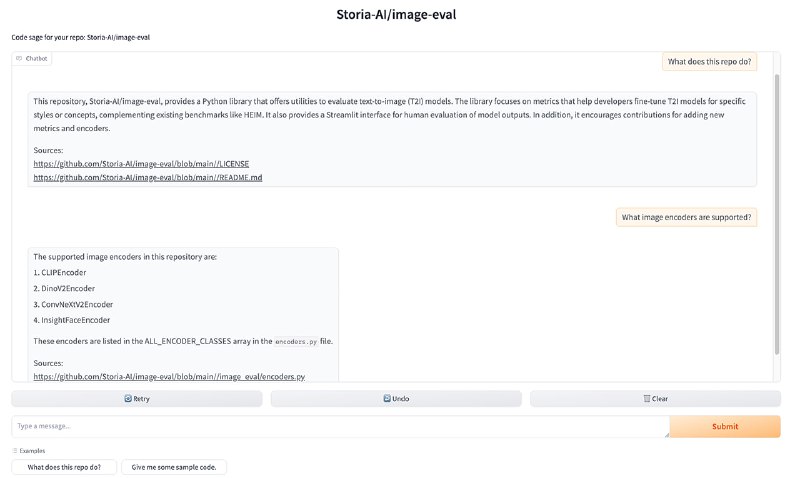
Task: Open the README.md source link
Action: tap(148, 178)
